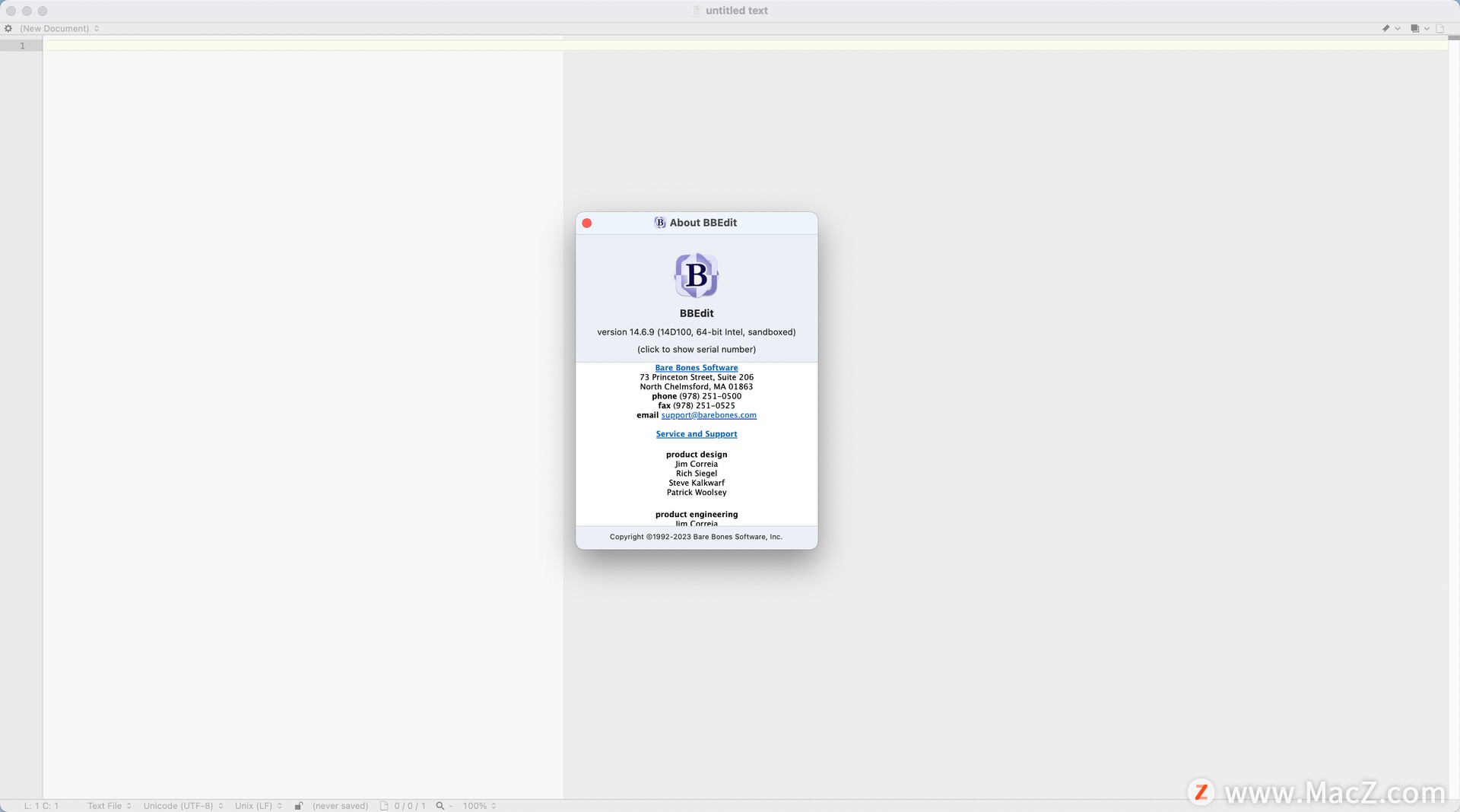Click the BBEdit icon in About title bar

[x=660, y=223]
